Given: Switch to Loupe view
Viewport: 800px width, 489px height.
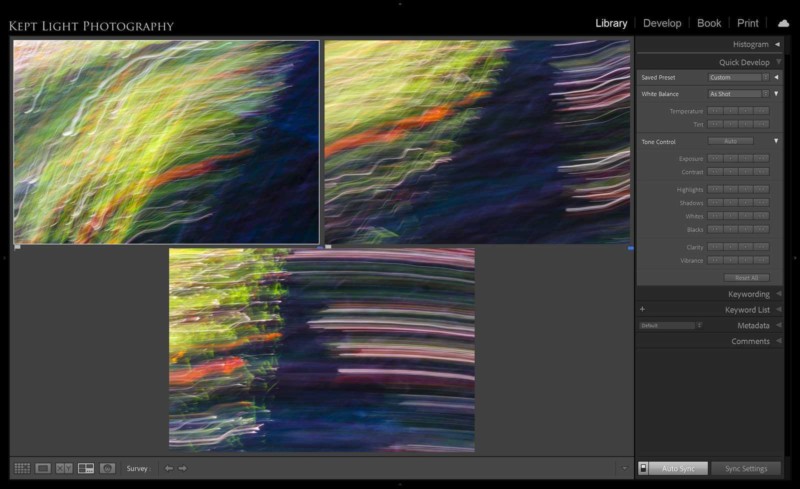Looking at the screenshot, I should click(43, 468).
